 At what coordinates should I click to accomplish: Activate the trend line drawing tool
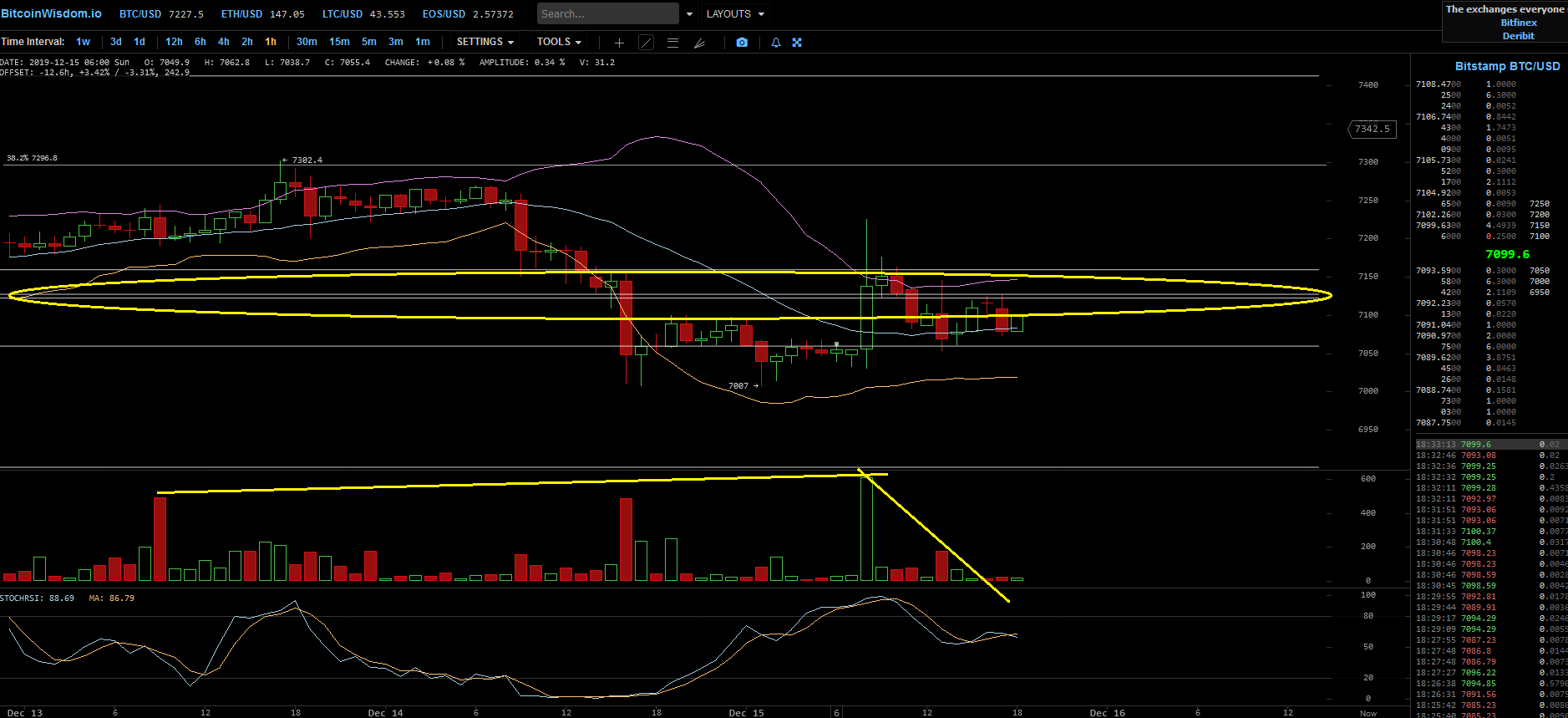pos(646,43)
